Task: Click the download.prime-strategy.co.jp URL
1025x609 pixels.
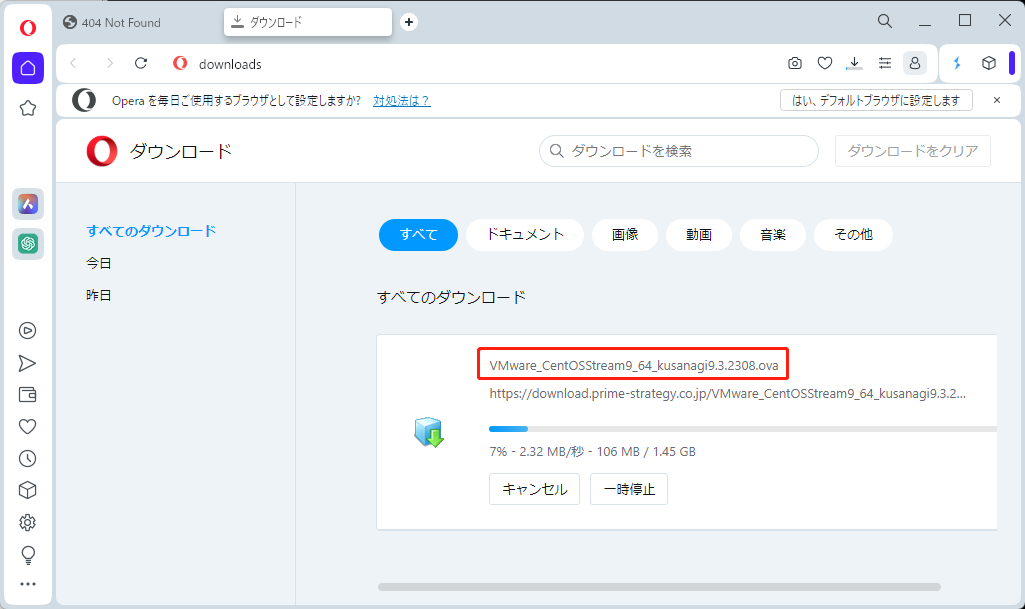Action: 727,393
